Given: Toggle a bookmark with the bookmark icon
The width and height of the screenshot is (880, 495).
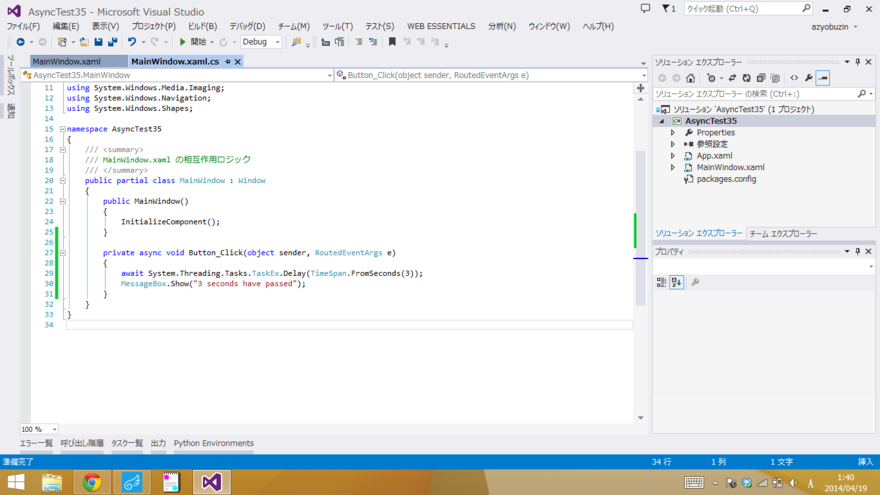Looking at the screenshot, I should pyautogui.click(x=392, y=42).
